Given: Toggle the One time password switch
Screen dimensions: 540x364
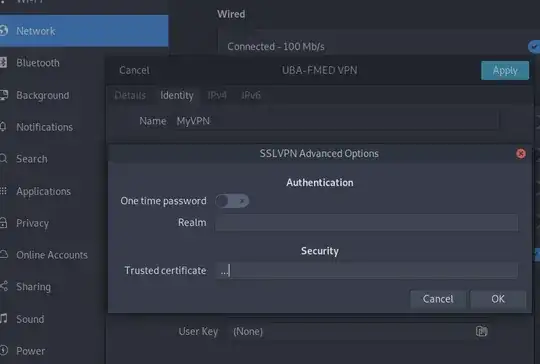Looking at the screenshot, I should 232,201.
